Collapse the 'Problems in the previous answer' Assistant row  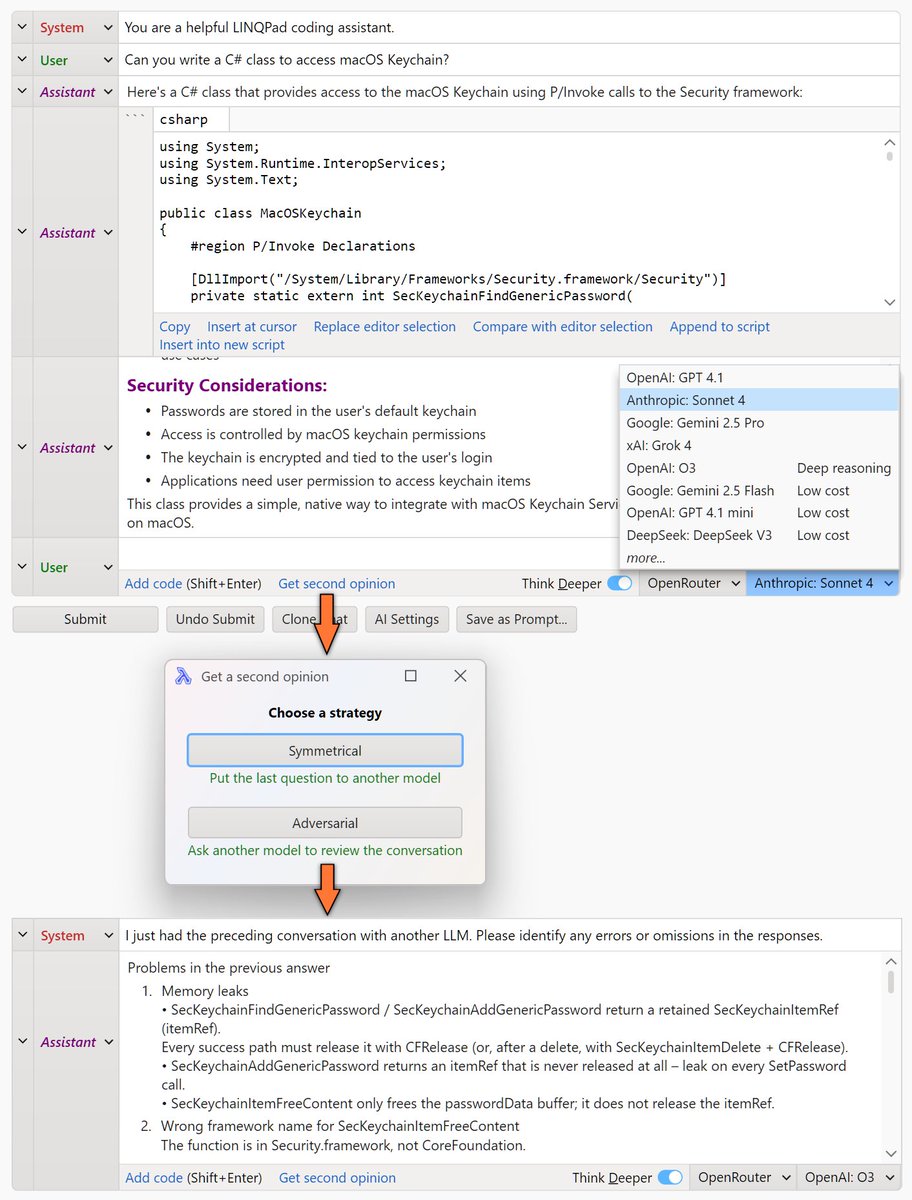click(22, 1042)
